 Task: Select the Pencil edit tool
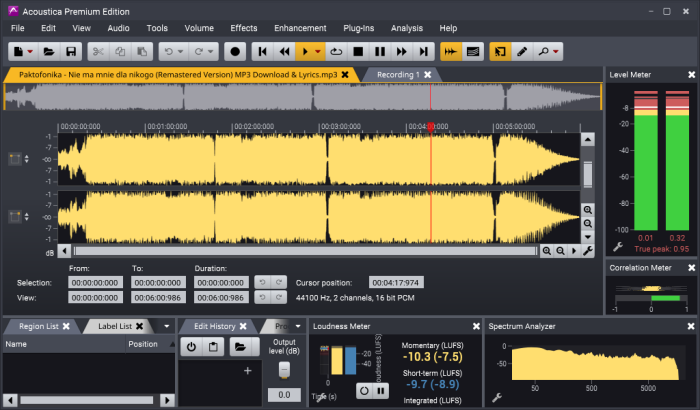pos(522,52)
